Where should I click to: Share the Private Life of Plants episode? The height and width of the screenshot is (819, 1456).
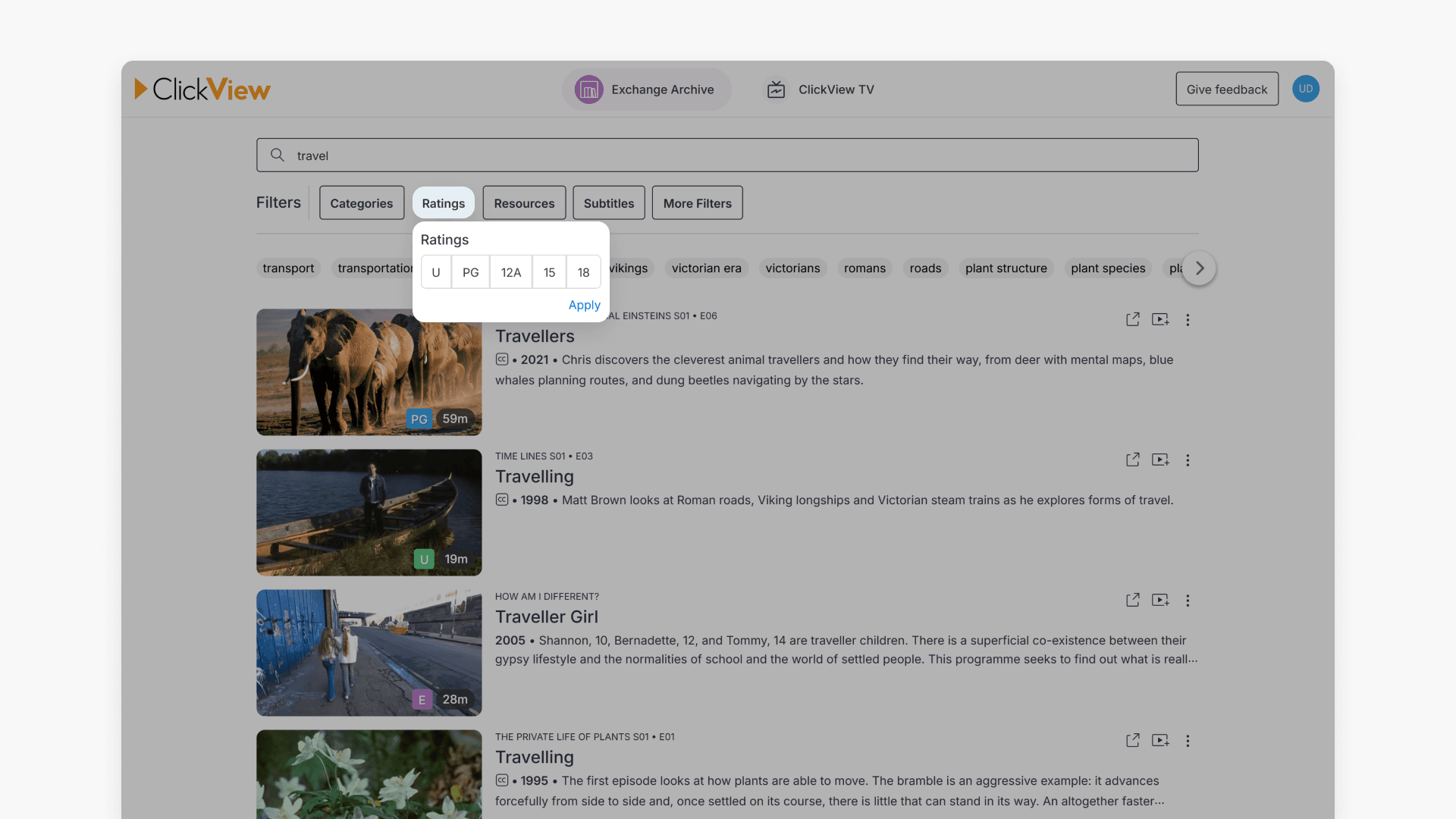[x=1132, y=740]
